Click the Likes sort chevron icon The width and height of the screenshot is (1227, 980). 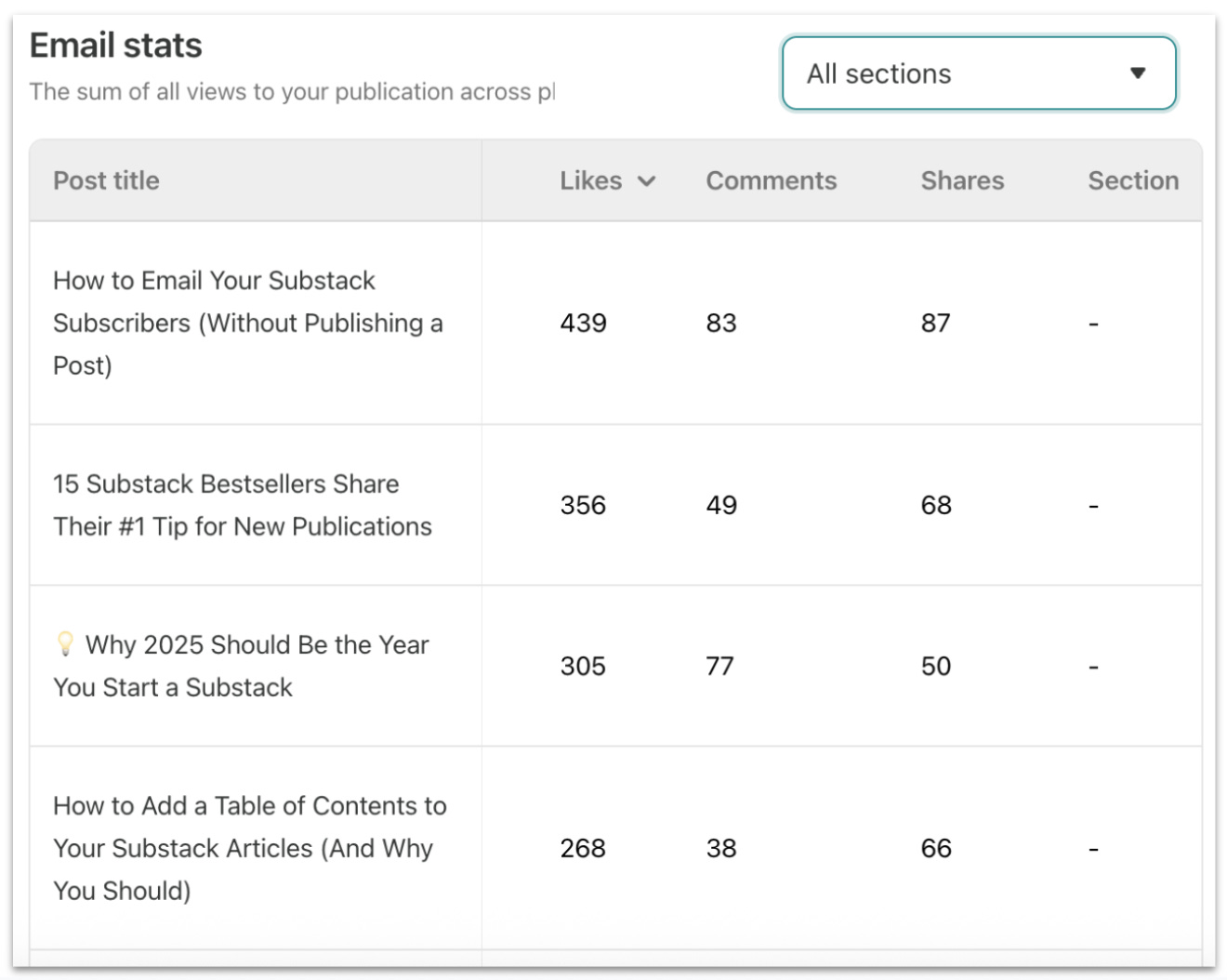point(647,181)
